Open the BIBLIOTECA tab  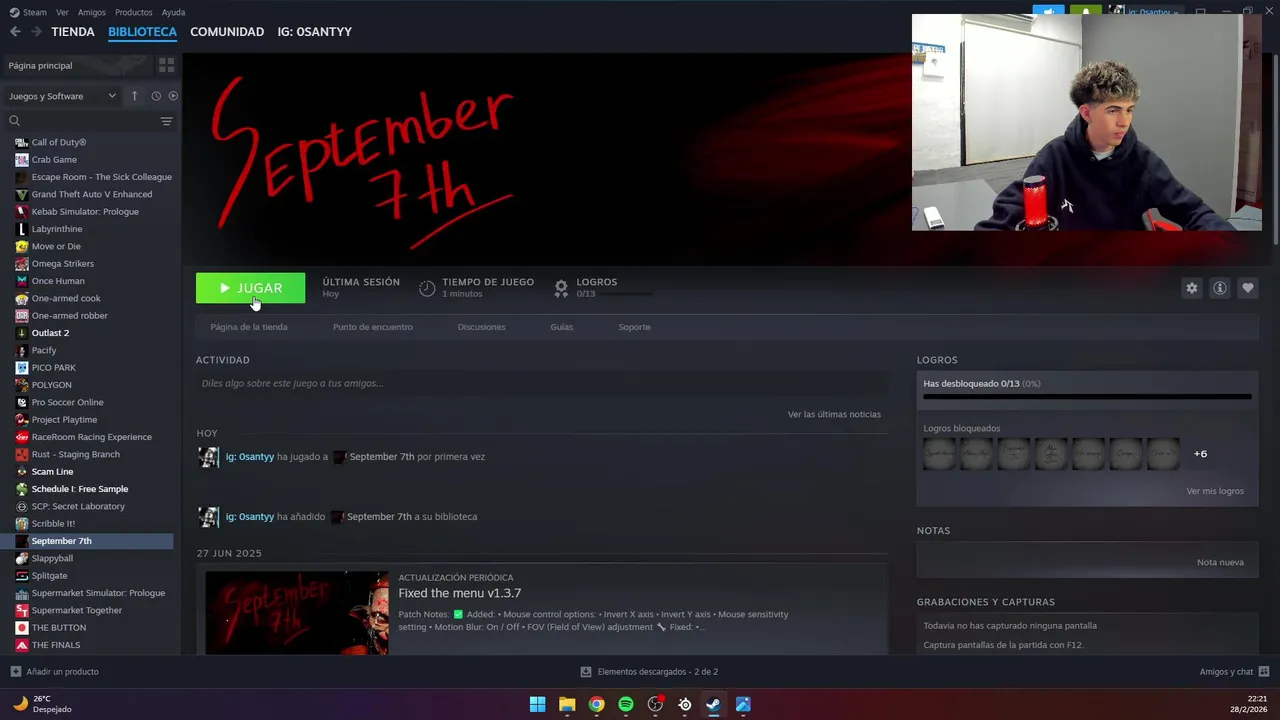142,32
